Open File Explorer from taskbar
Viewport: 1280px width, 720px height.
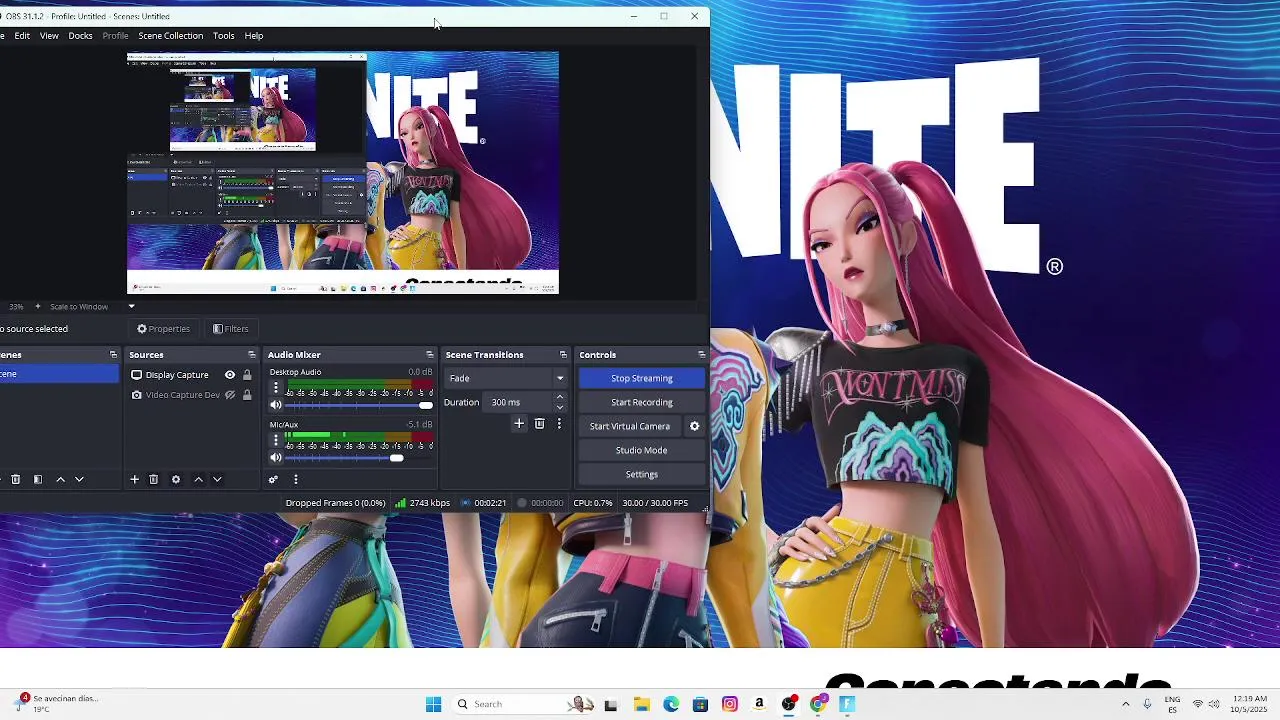coord(642,704)
